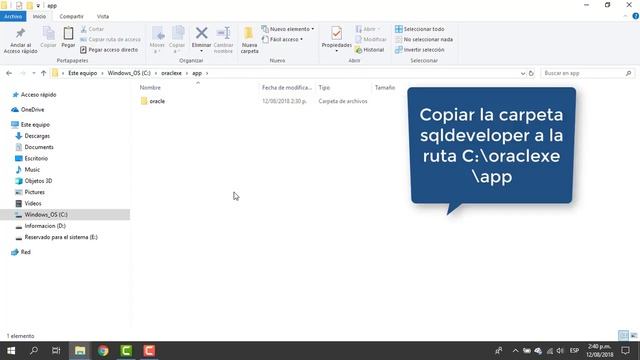Open Fácil acceso dropdown
Viewport: 640px width, 360px height.
(282, 39)
